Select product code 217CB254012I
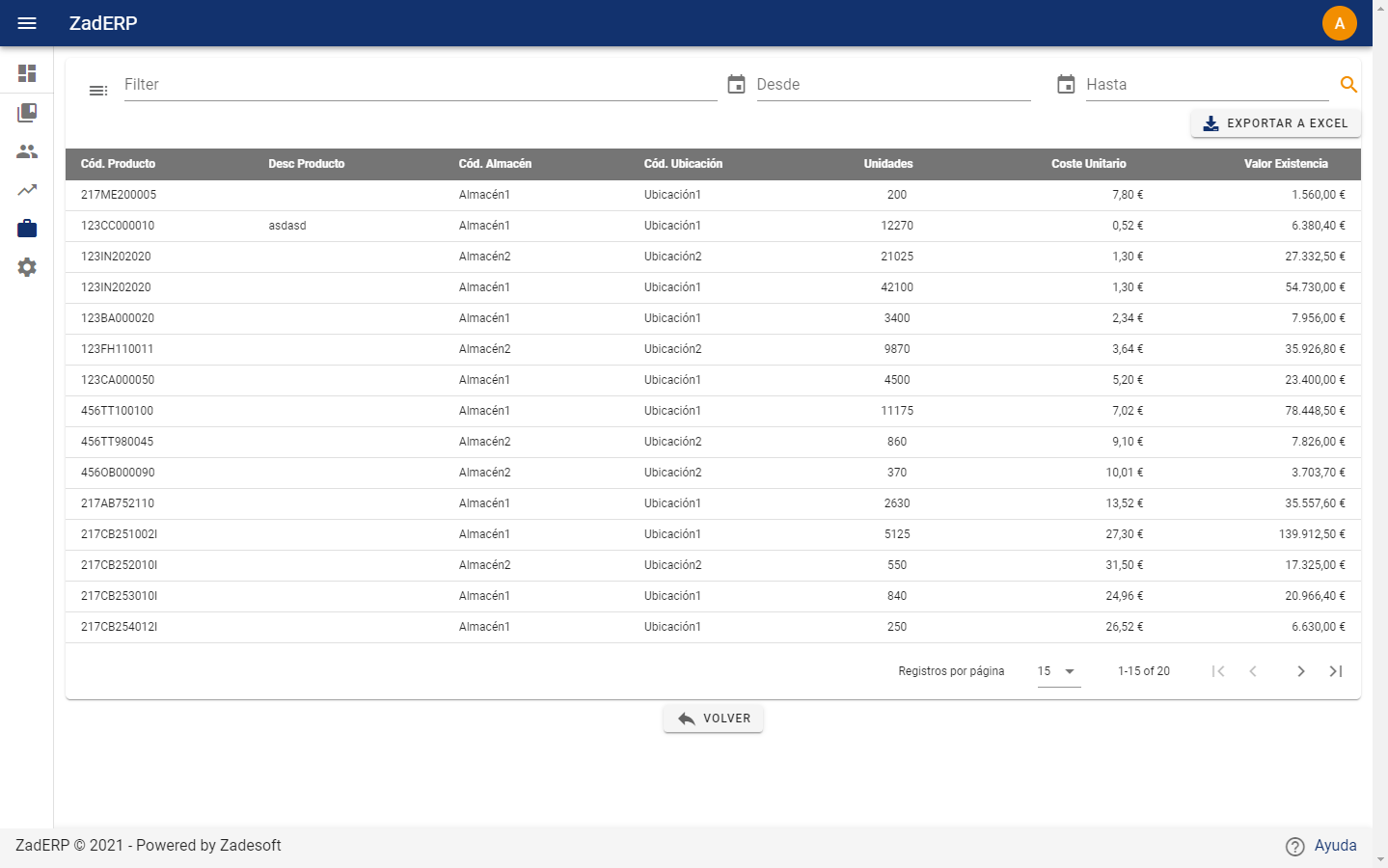The width and height of the screenshot is (1388, 868). 119,627
